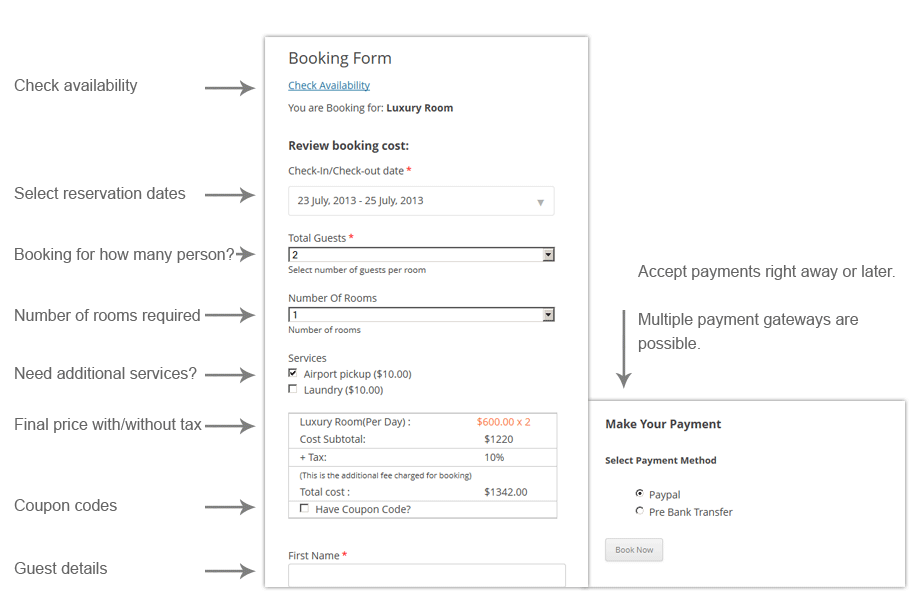This screenshot has height=600, width=920.
Task: Enable the Laundry service checkbox
Action: tap(293, 389)
